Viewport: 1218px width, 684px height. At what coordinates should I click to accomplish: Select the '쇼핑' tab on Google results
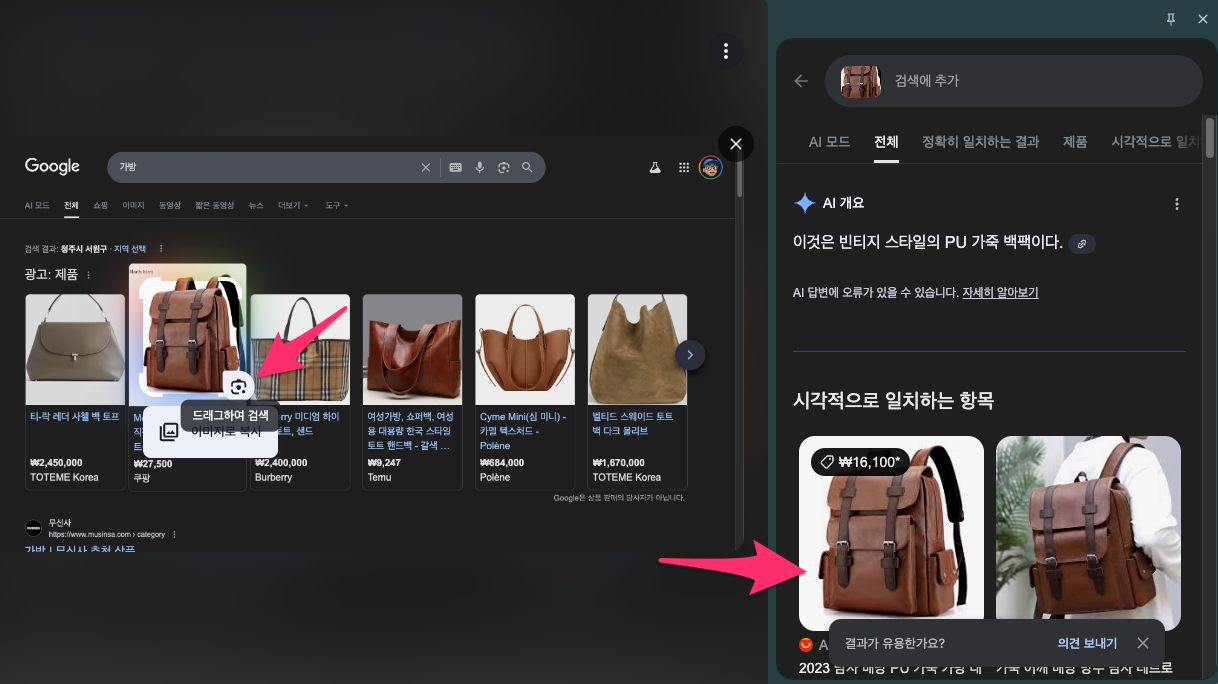[100, 205]
